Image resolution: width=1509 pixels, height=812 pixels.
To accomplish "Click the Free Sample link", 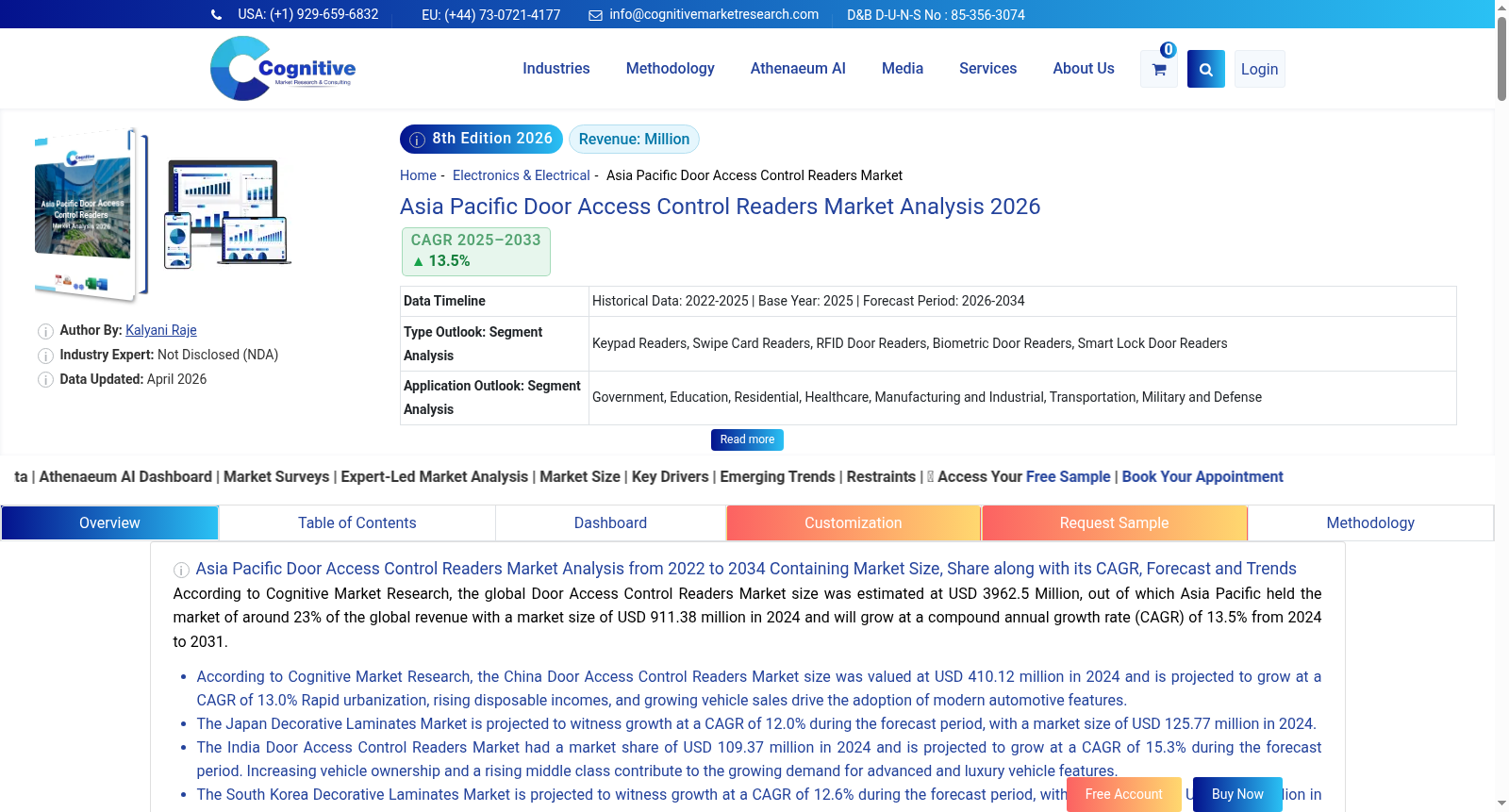I will (x=1068, y=476).
